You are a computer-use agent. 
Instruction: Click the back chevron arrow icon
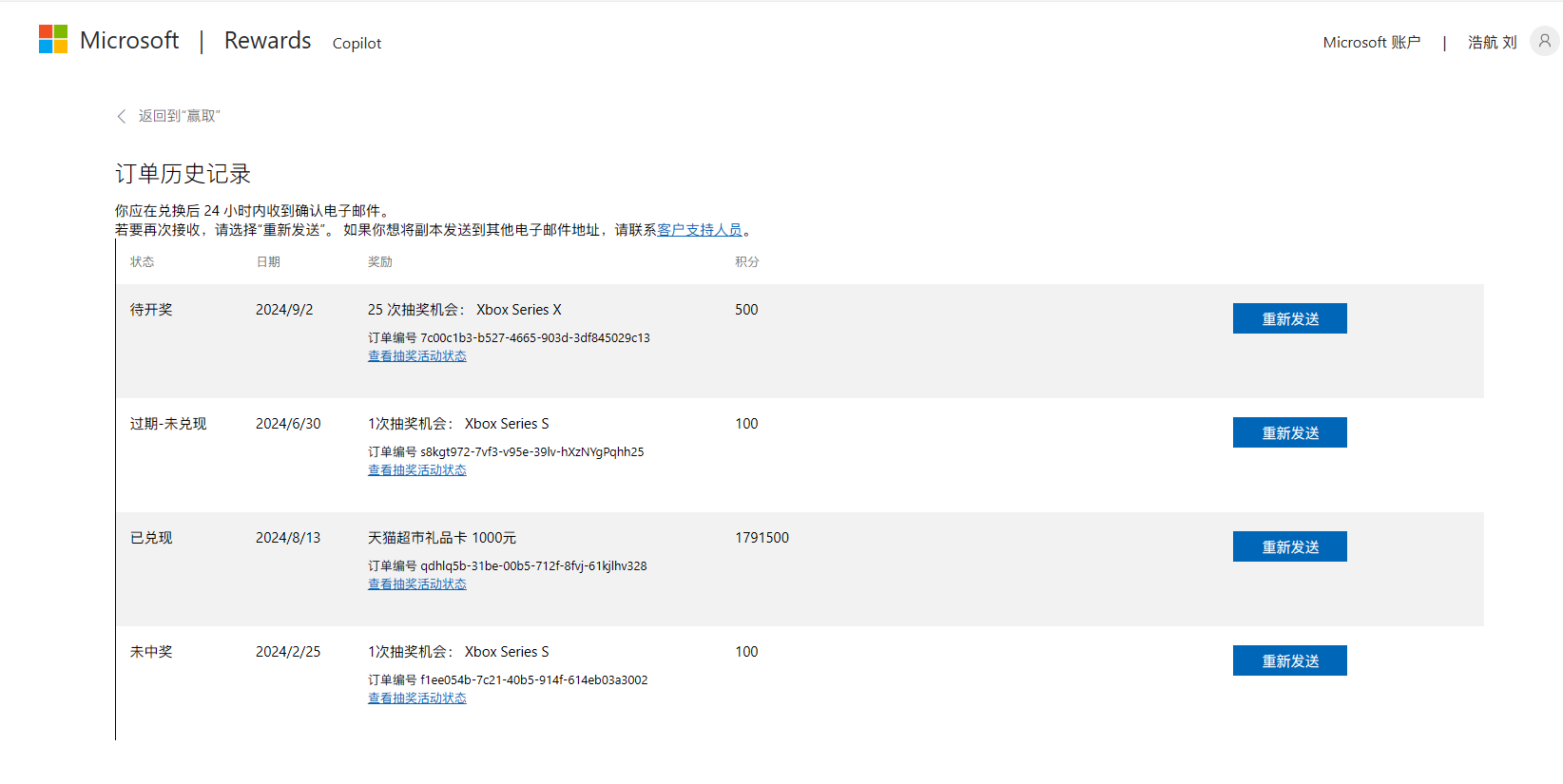tap(121, 116)
